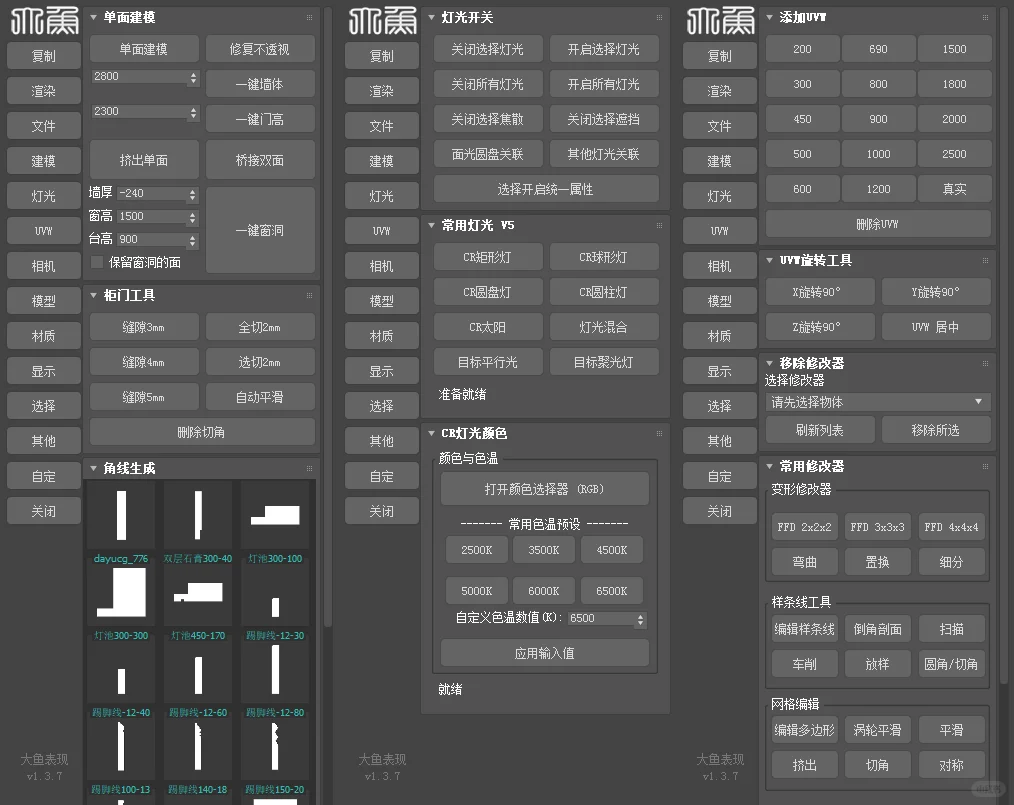
Task: Click the 一键墙体 button
Action: [260, 84]
